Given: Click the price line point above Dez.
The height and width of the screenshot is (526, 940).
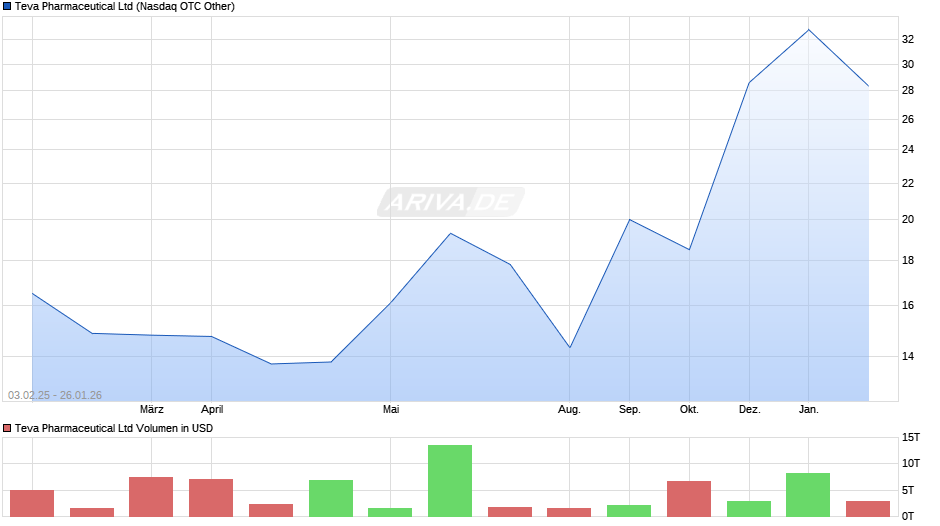Looking at the screenshot, I should (x=749, y=83).
